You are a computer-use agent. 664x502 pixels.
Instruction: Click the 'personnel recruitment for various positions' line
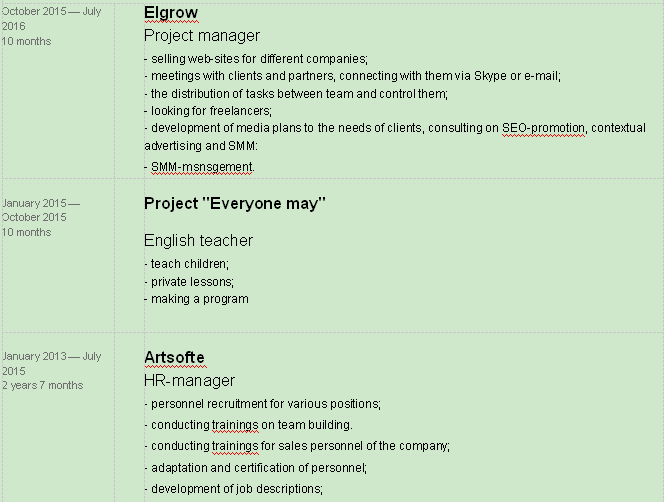click(x=264, y=404)
